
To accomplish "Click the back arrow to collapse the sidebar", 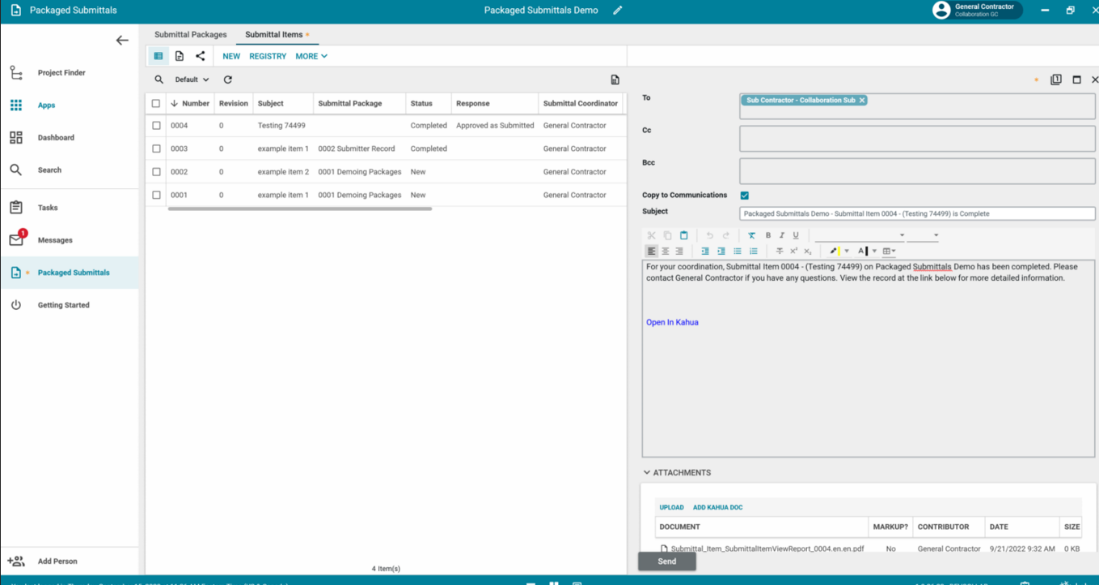I will (x=122, y=41).
